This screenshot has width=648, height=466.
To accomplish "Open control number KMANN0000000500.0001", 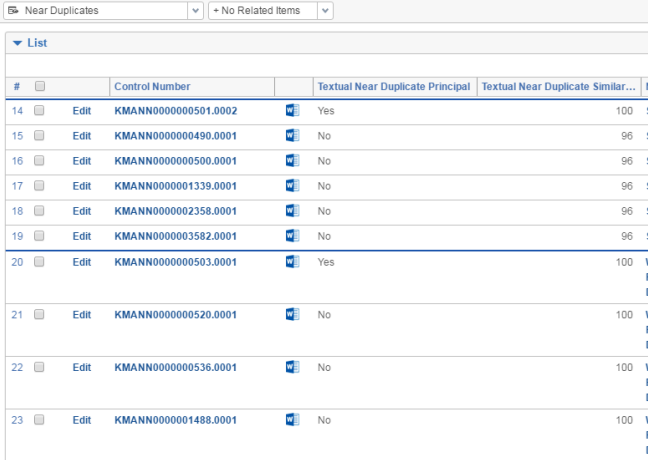I will click(176, 161).
